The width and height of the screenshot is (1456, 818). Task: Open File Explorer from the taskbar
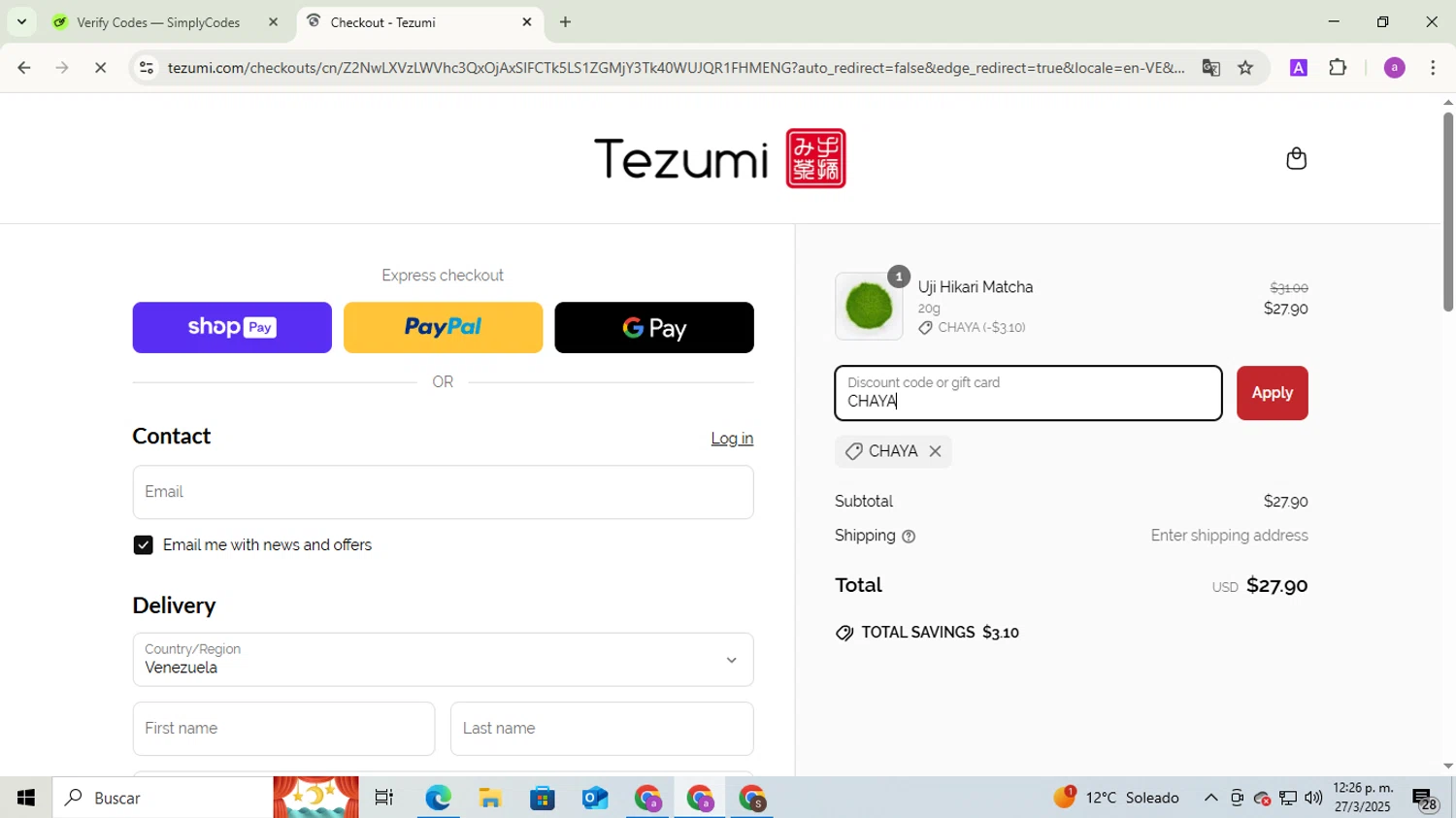pos(490,798)
